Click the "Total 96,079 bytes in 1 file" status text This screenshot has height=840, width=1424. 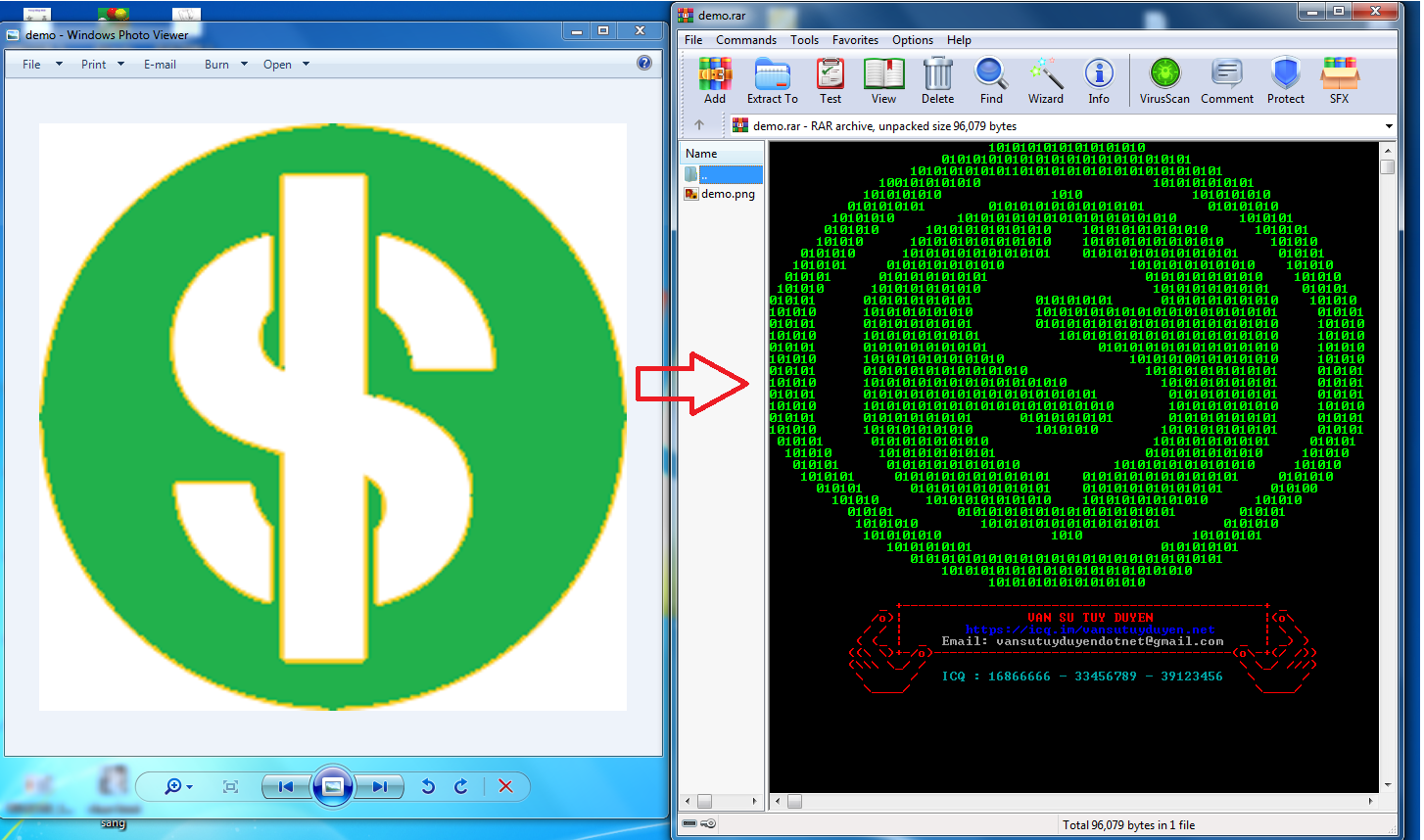click(x=1129, y=825)
